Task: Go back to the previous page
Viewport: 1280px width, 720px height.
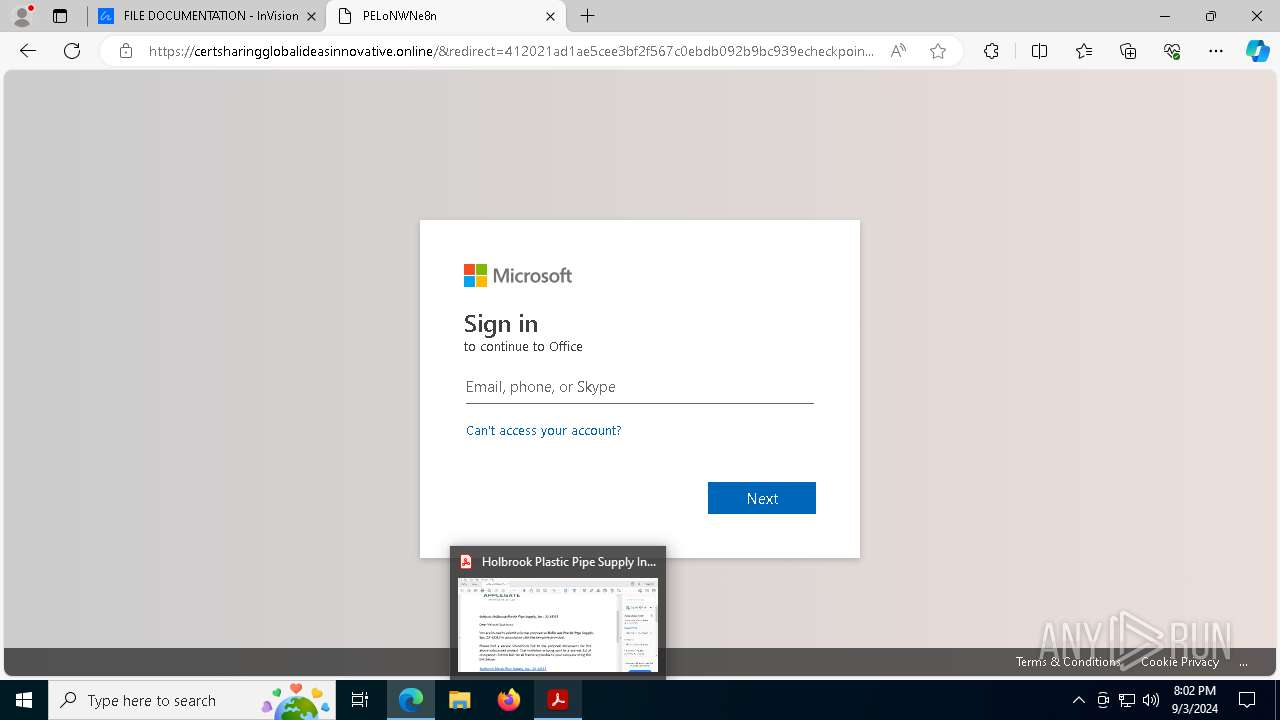Action: click(x=28, y=51)
